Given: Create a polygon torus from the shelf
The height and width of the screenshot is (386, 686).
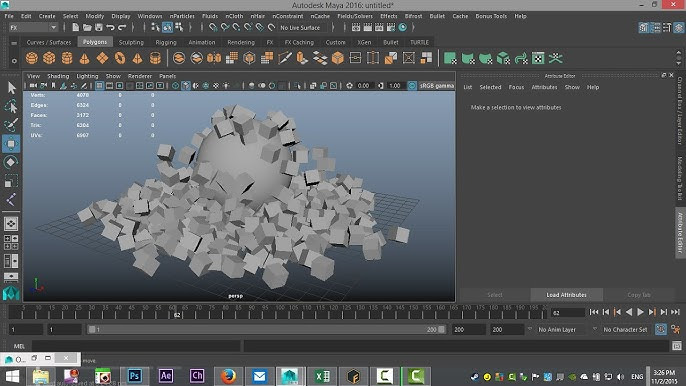Looking at the screenshot, I should 120,58.
